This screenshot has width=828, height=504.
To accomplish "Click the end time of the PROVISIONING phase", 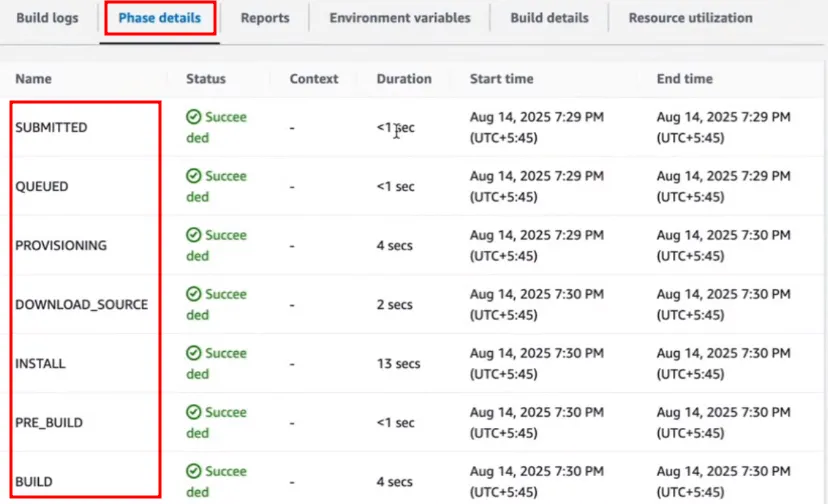I will (723, 246).
